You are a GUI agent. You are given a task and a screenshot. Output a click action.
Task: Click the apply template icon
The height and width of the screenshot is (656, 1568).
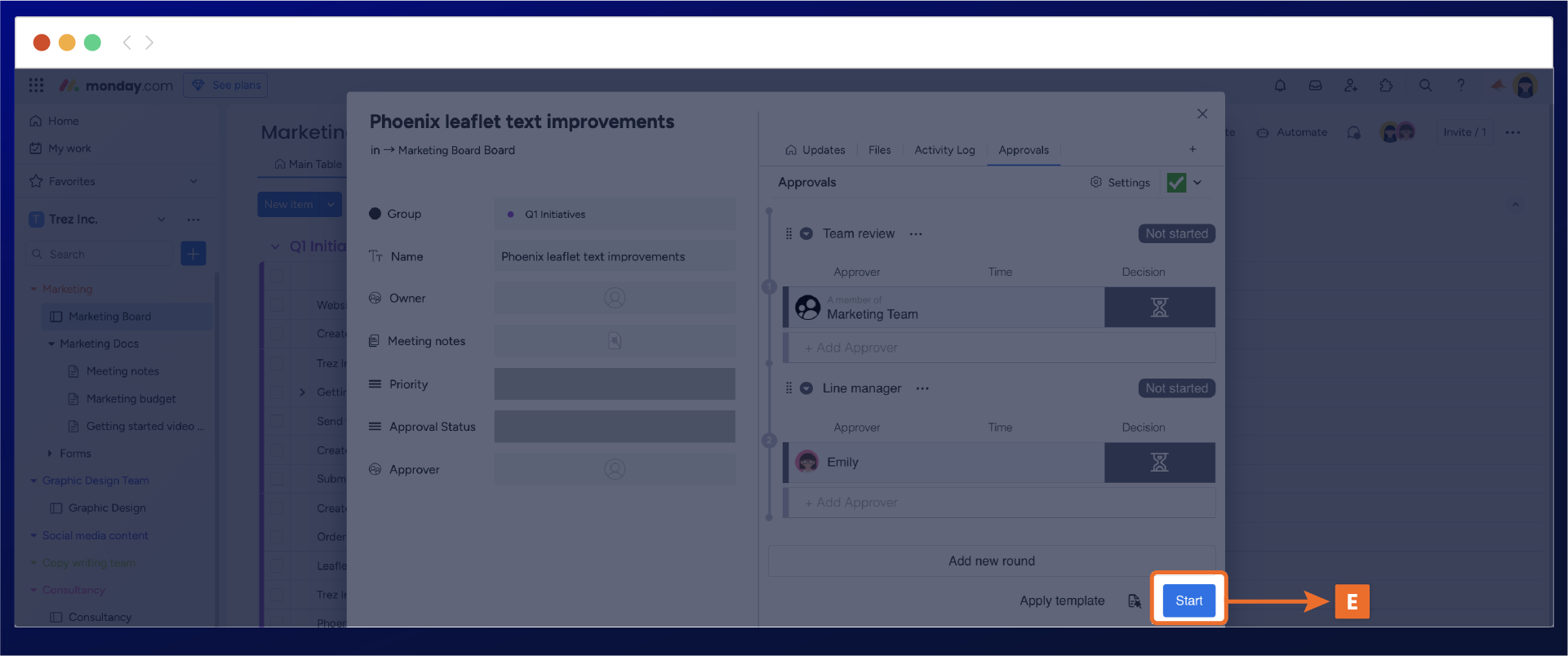click(x=1135, y=601)
